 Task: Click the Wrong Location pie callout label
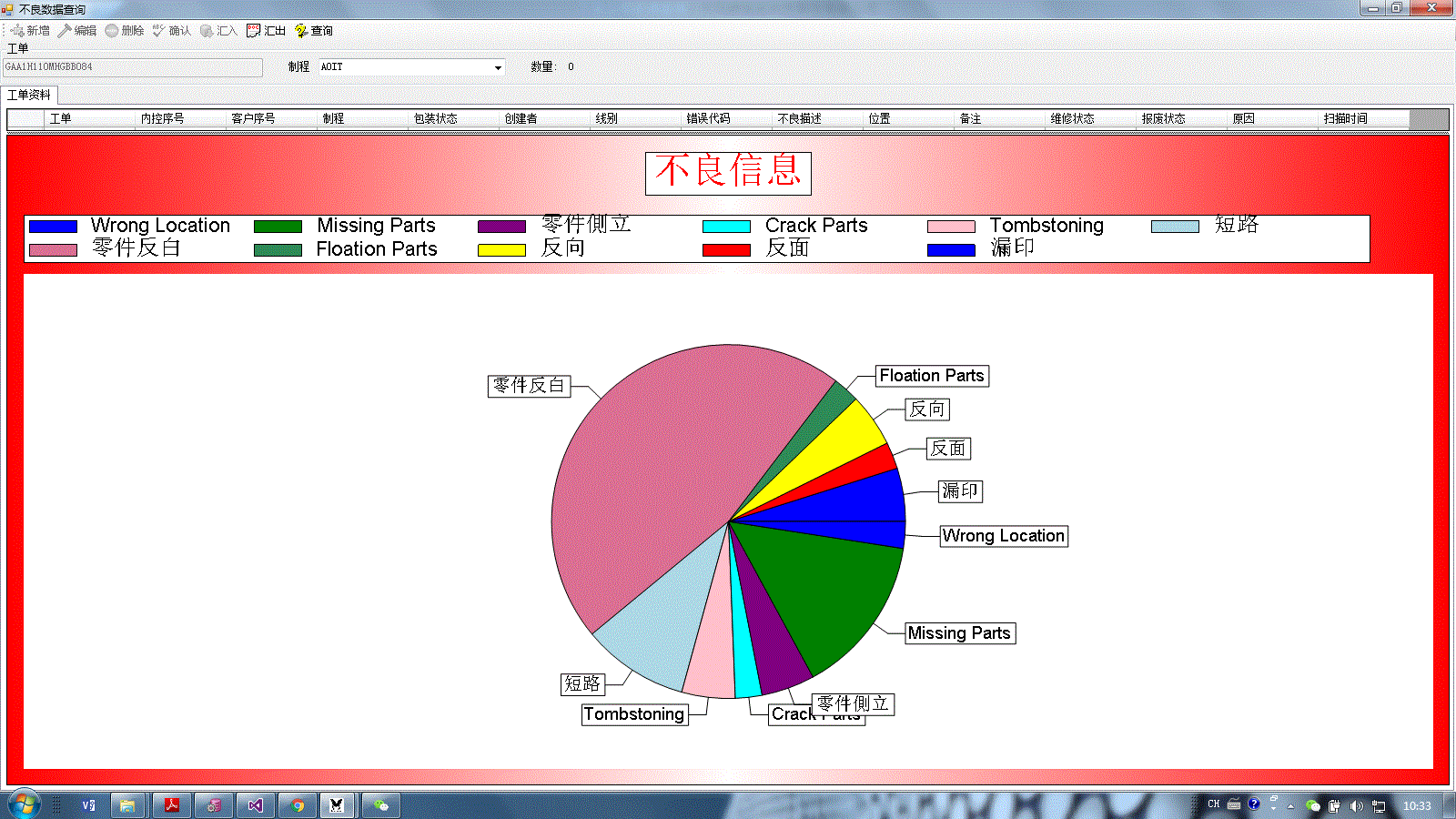click(1004, 536)
